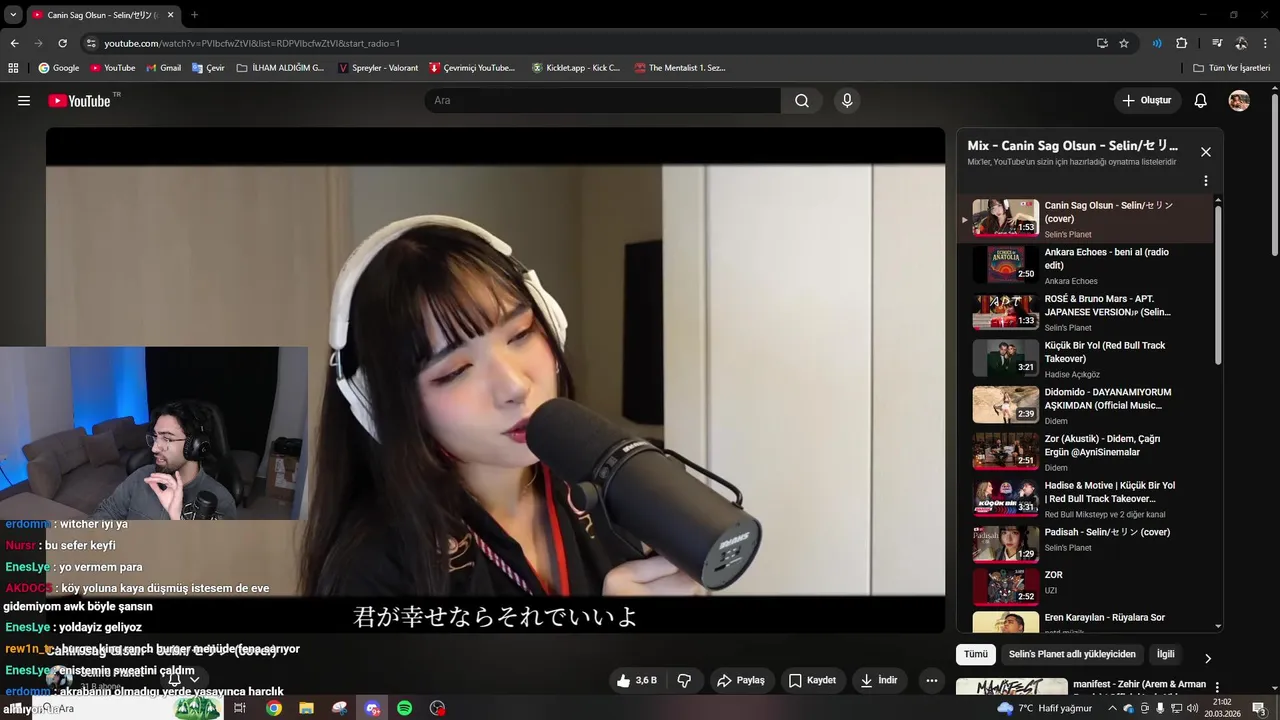Viewport: 1280px width, 720px height.
Task: Play Zor (Akustik) - Didem, Çağrı Ergün
Action: (x=1084, y=452)
